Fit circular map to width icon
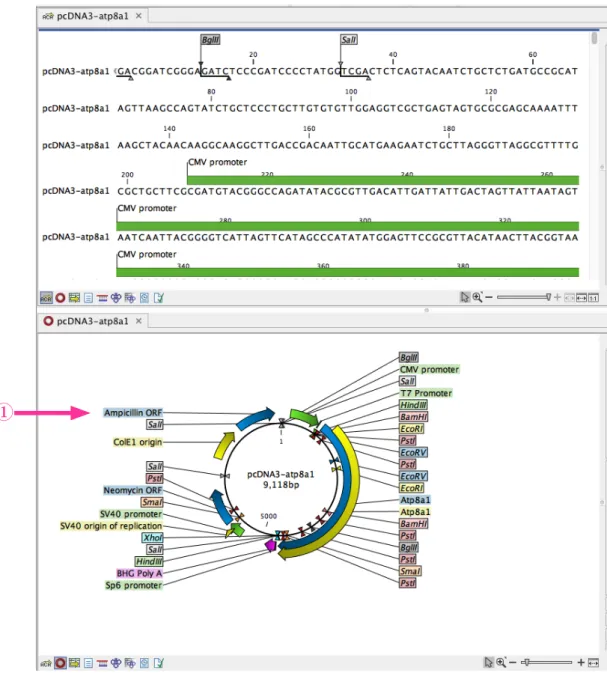The width and height of the screenshot is (607, 673). 593,663
